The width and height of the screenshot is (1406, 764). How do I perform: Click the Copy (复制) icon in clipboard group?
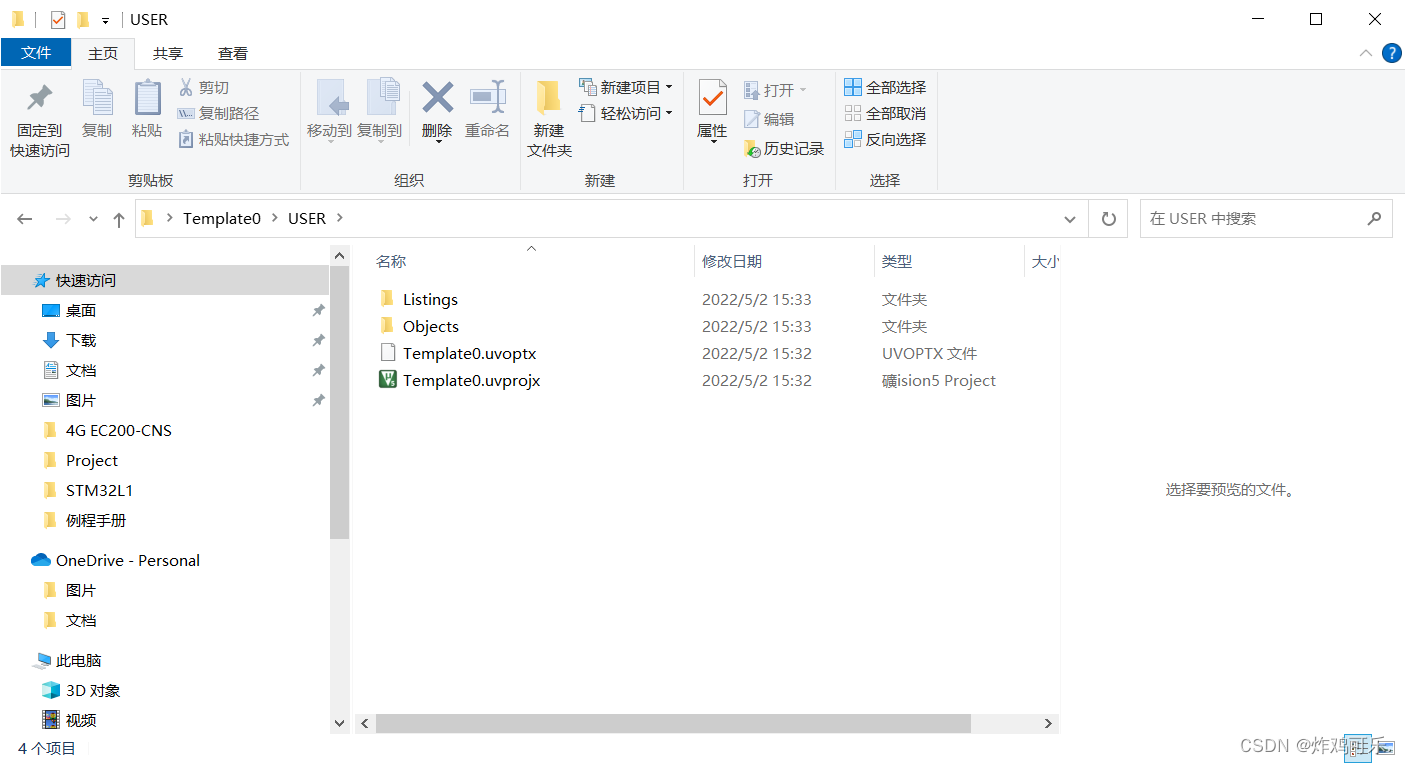pyautogui.click(x=97, y=98)
